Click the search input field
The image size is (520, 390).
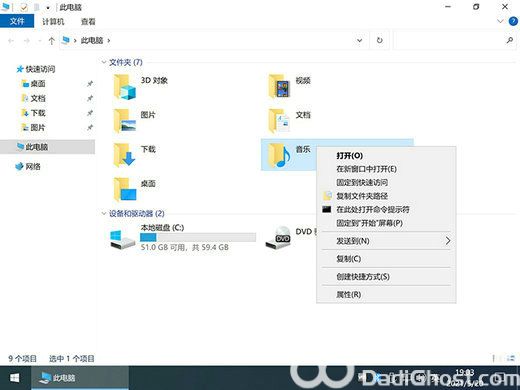449,40
